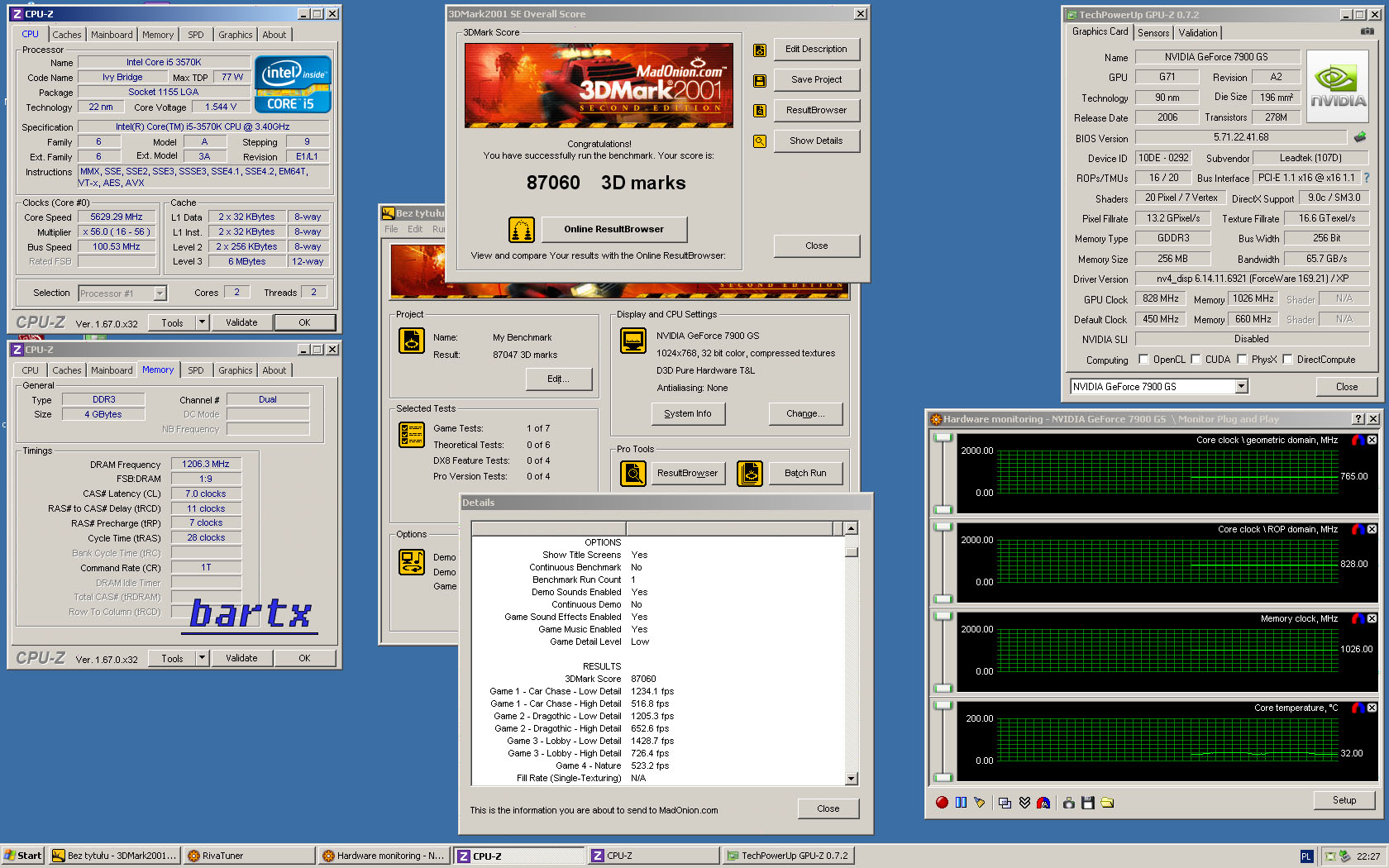Click the blue pause icon in Hardware monitoring

961,802
